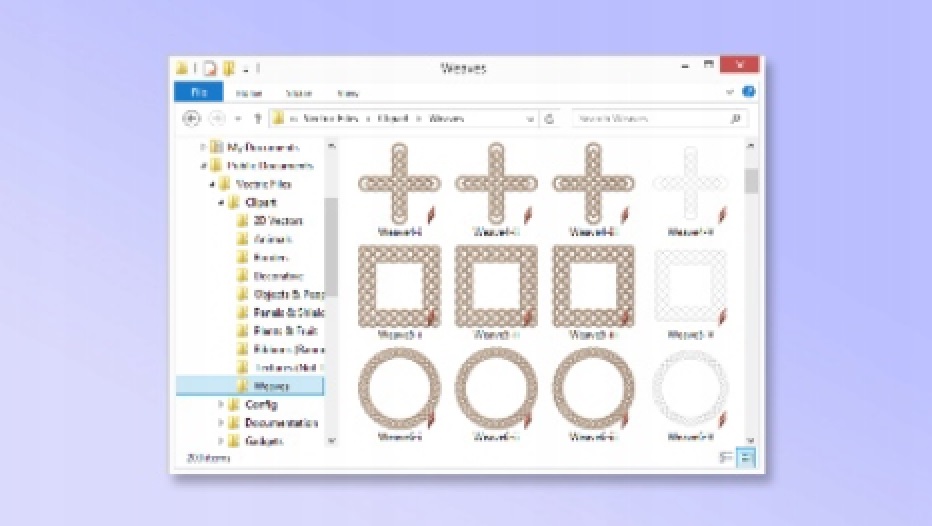The width and height of the screenshot is (932, 526).
Task: Open the Borders folder
Action: 270,257
